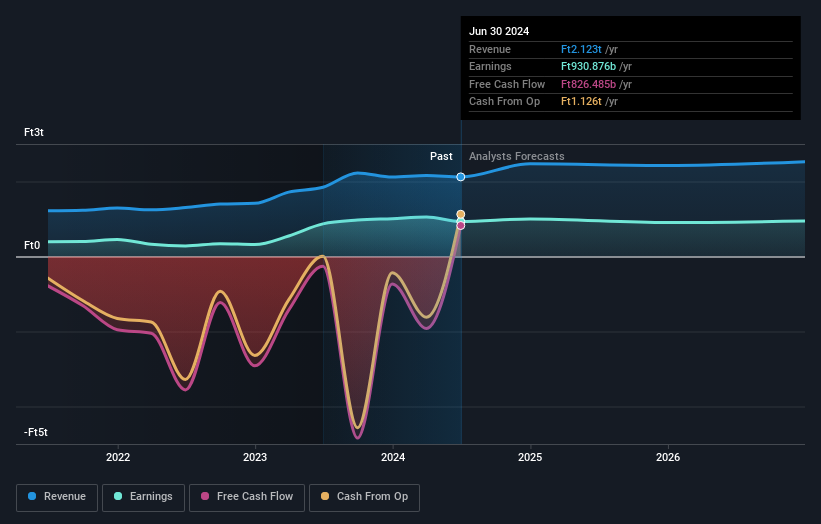Click the Revenue row label in the tooltip
The image size is (821, 524).
[x=490, y=49]
